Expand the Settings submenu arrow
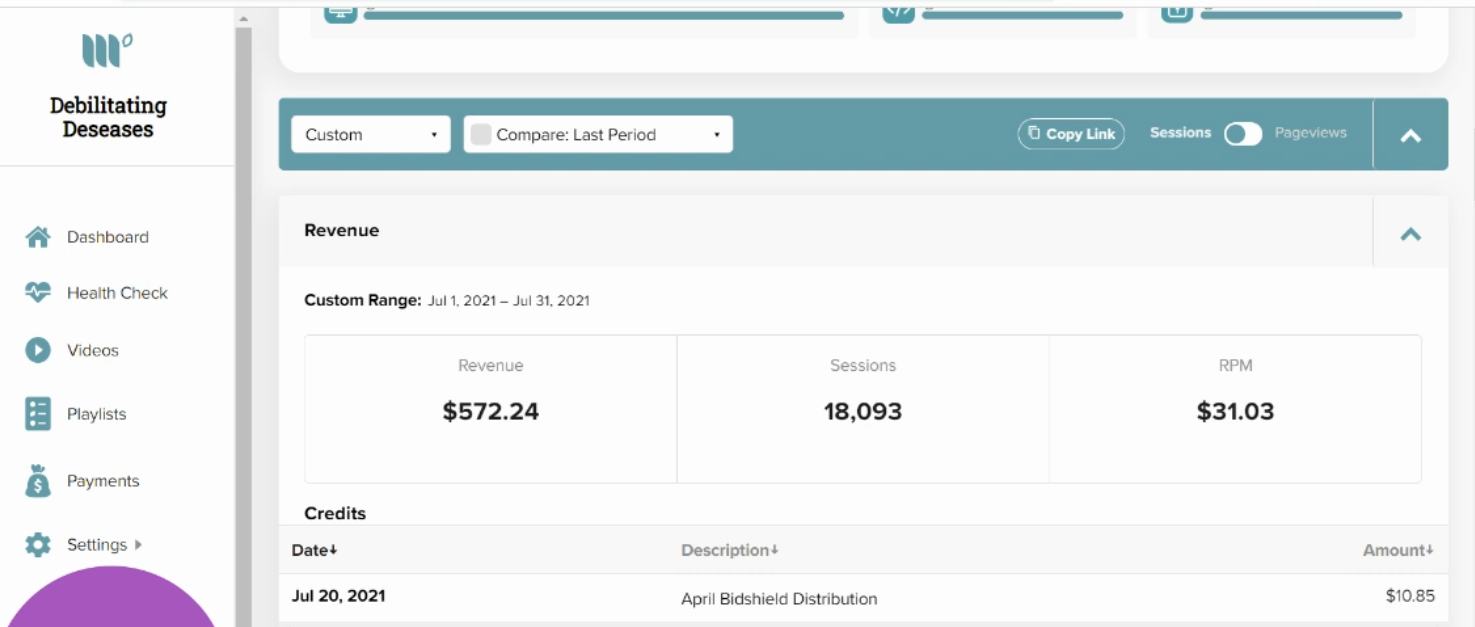Image resolution: width=1475 pixels, height=627 pixels. 138,545
